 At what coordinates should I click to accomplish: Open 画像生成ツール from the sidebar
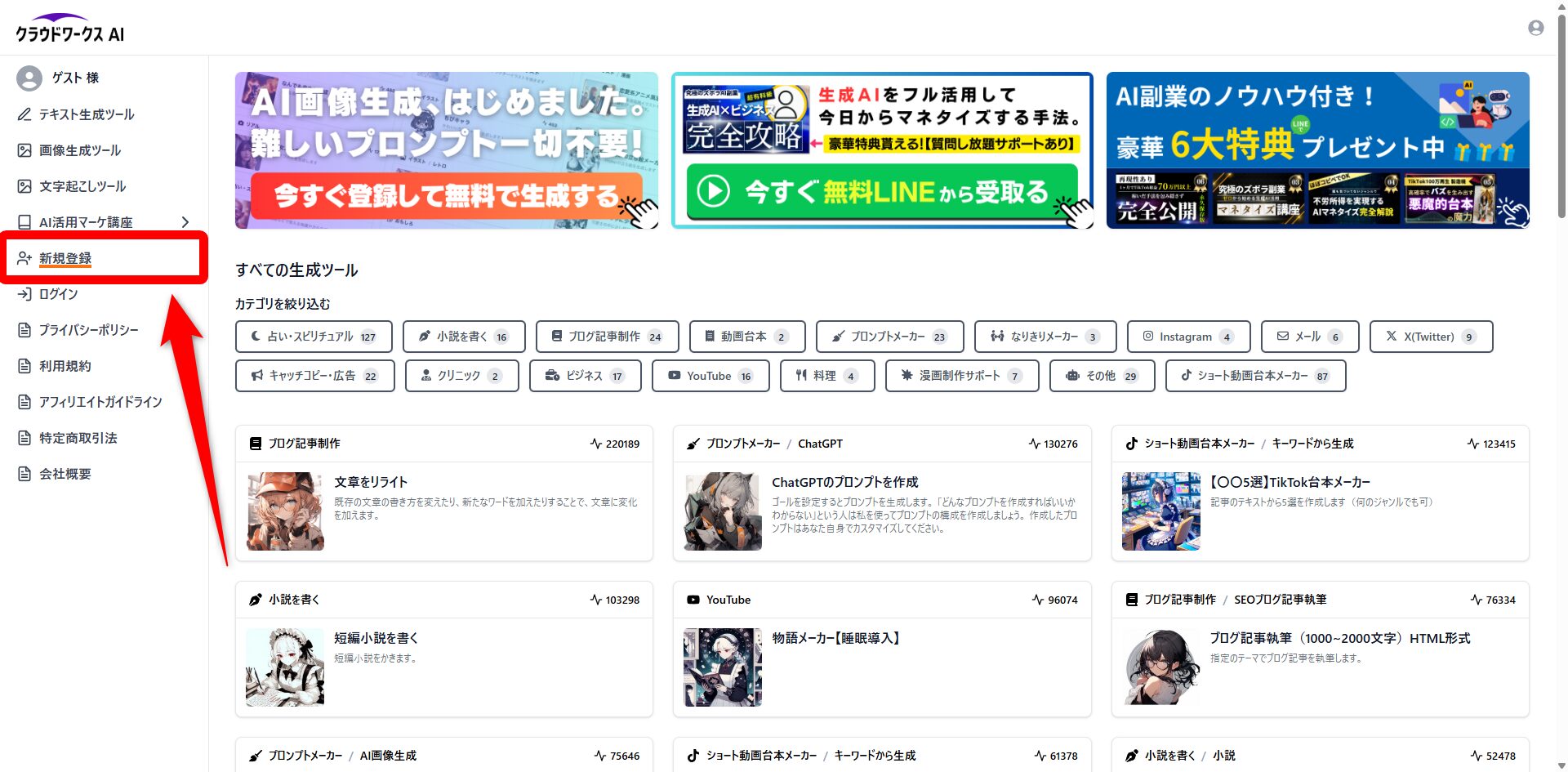pos(25,150)
